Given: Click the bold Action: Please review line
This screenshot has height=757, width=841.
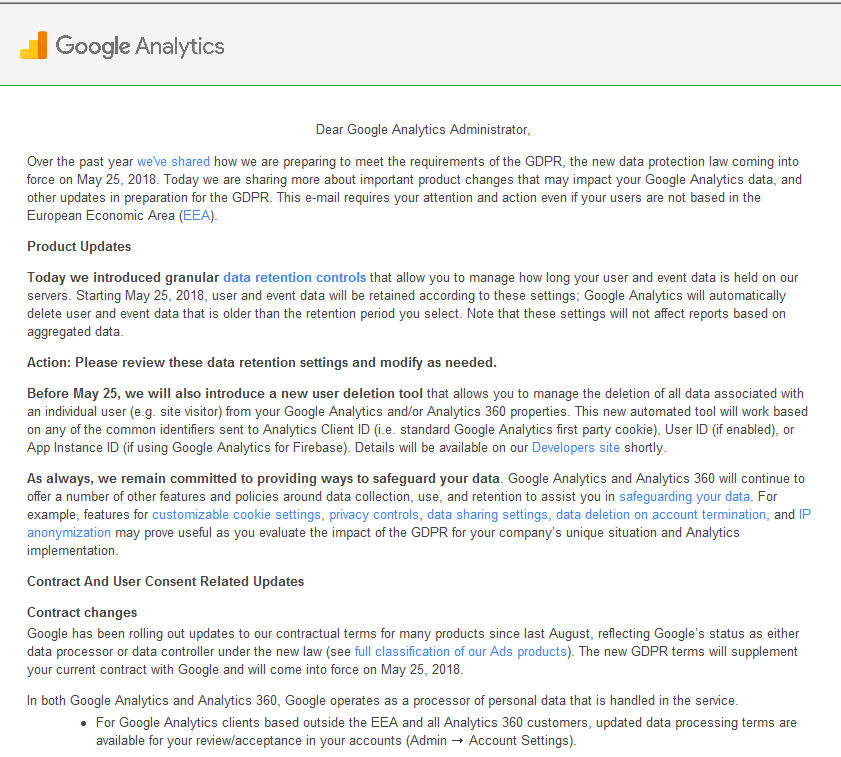Looking at the screenshot, I should pyautogui.click(x=262, y=363).
